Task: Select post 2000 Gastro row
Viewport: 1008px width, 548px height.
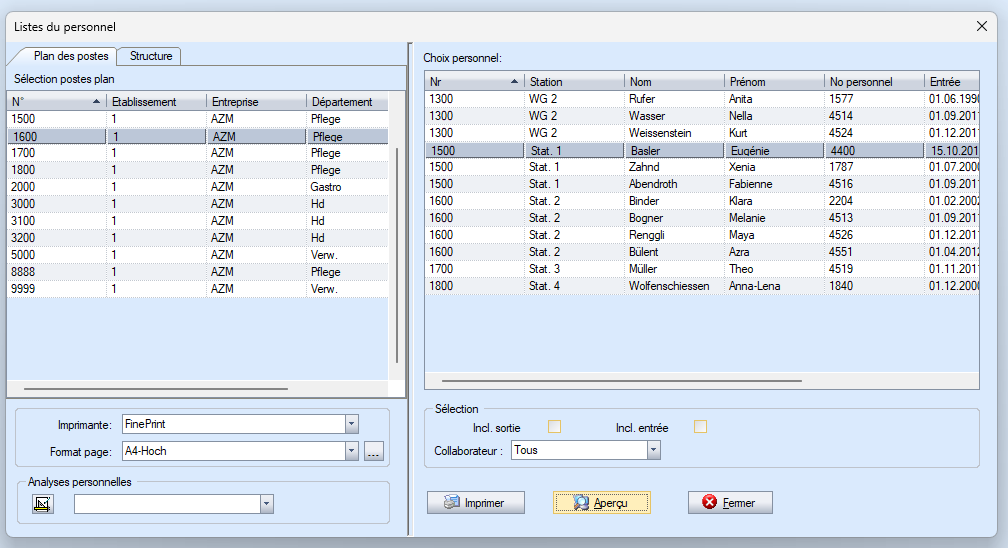Action: [x=200, y=187]
